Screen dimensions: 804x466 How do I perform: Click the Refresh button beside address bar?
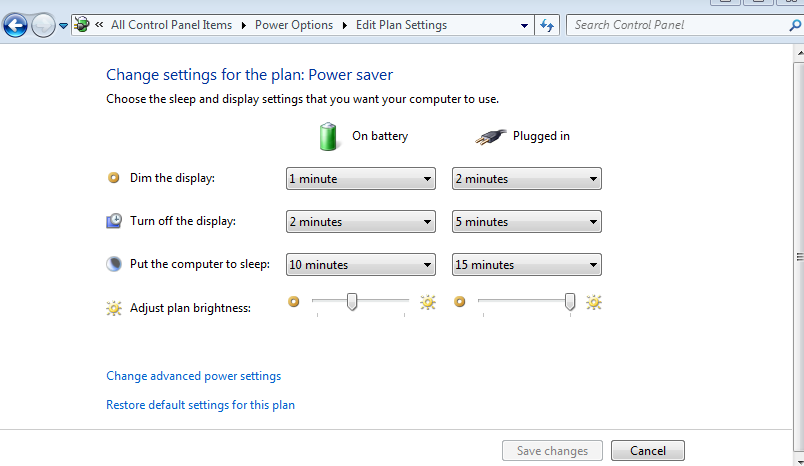point(547,25)
